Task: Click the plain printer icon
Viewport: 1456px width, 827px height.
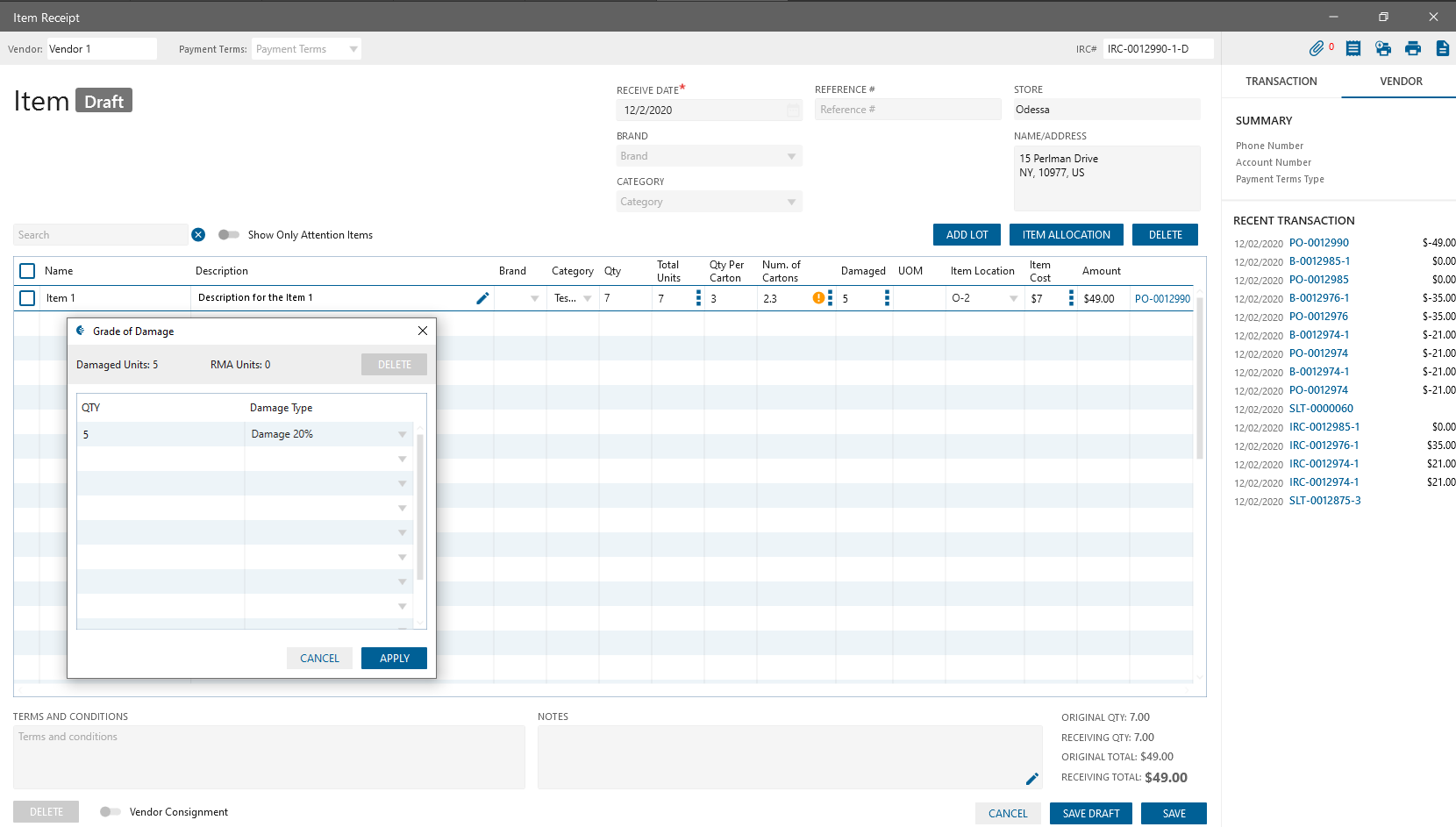Action: click(1413, 49)
